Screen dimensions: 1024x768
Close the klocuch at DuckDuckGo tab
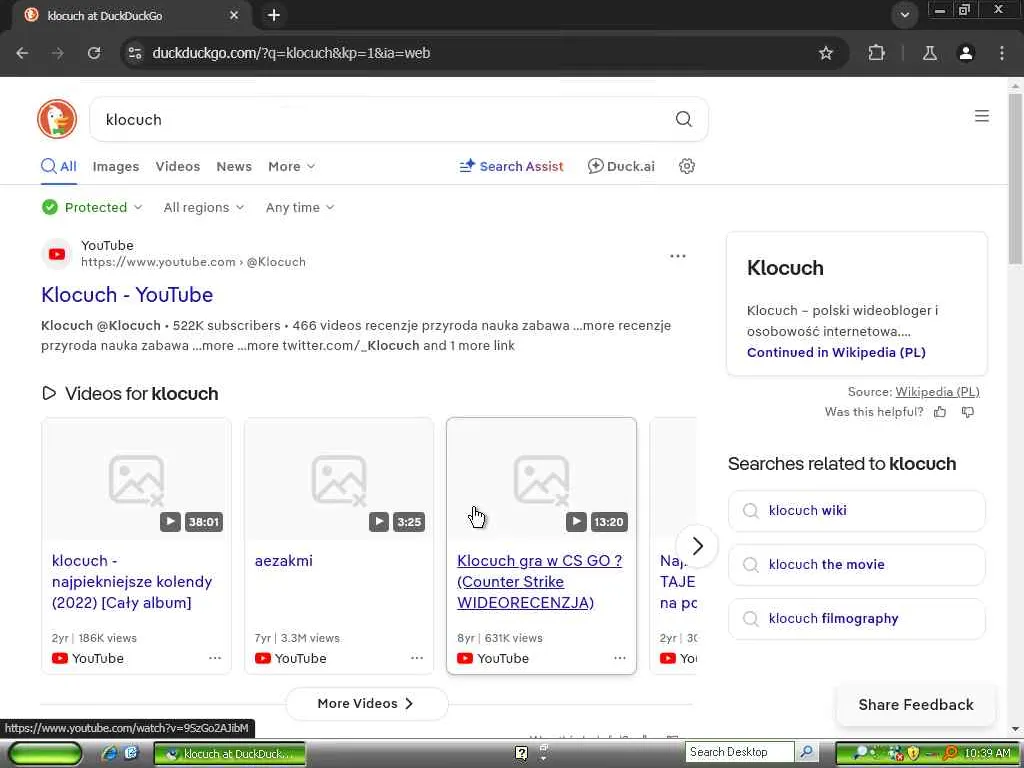coord(234,15)
